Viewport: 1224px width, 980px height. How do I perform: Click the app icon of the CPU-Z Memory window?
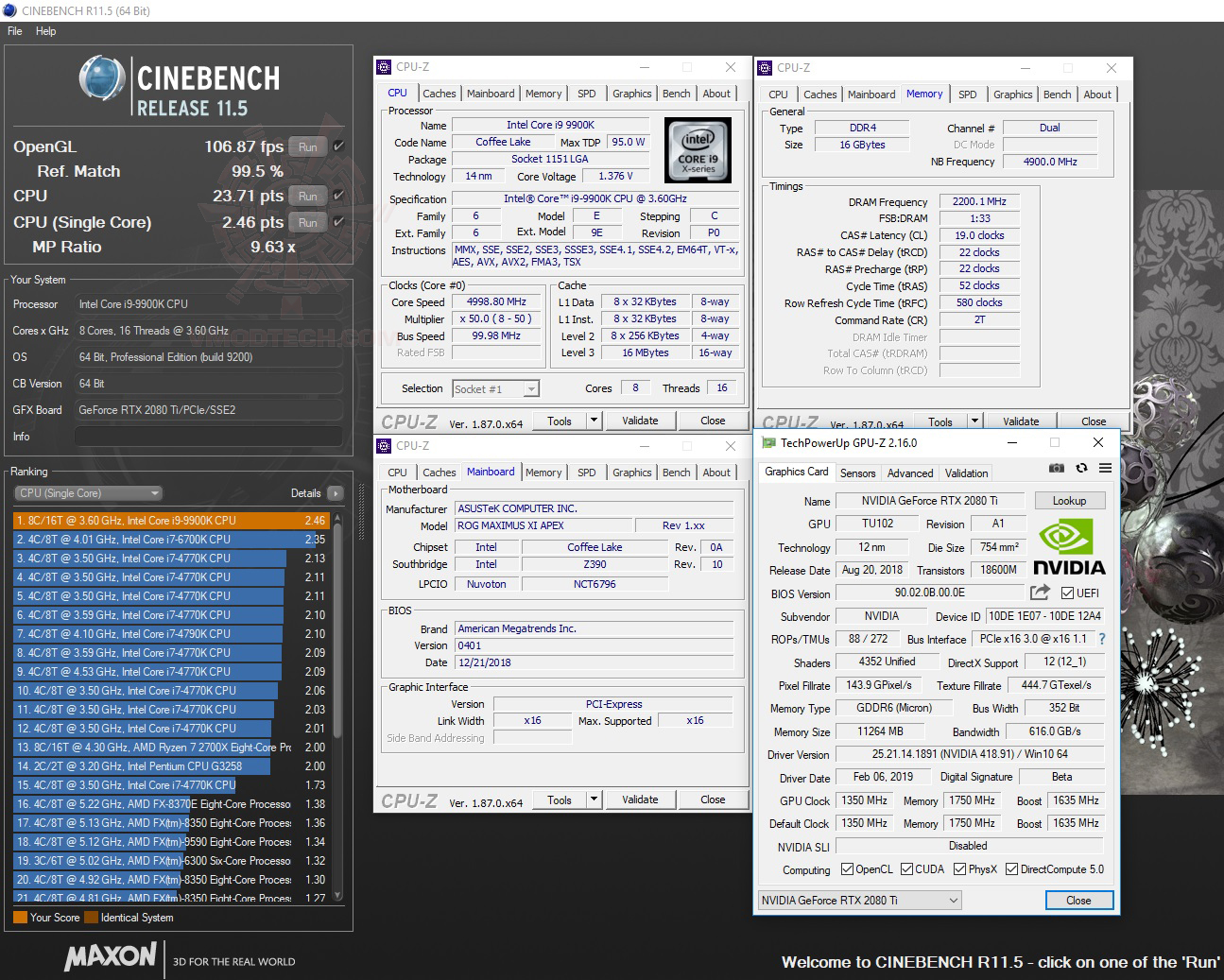coord(766,68)
